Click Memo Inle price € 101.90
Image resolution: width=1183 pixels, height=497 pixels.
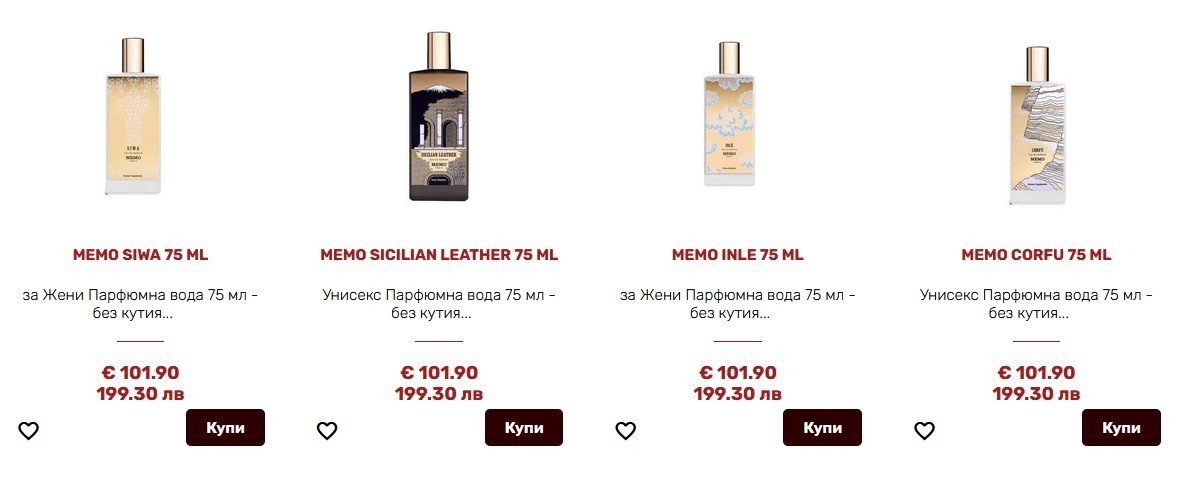738,373
